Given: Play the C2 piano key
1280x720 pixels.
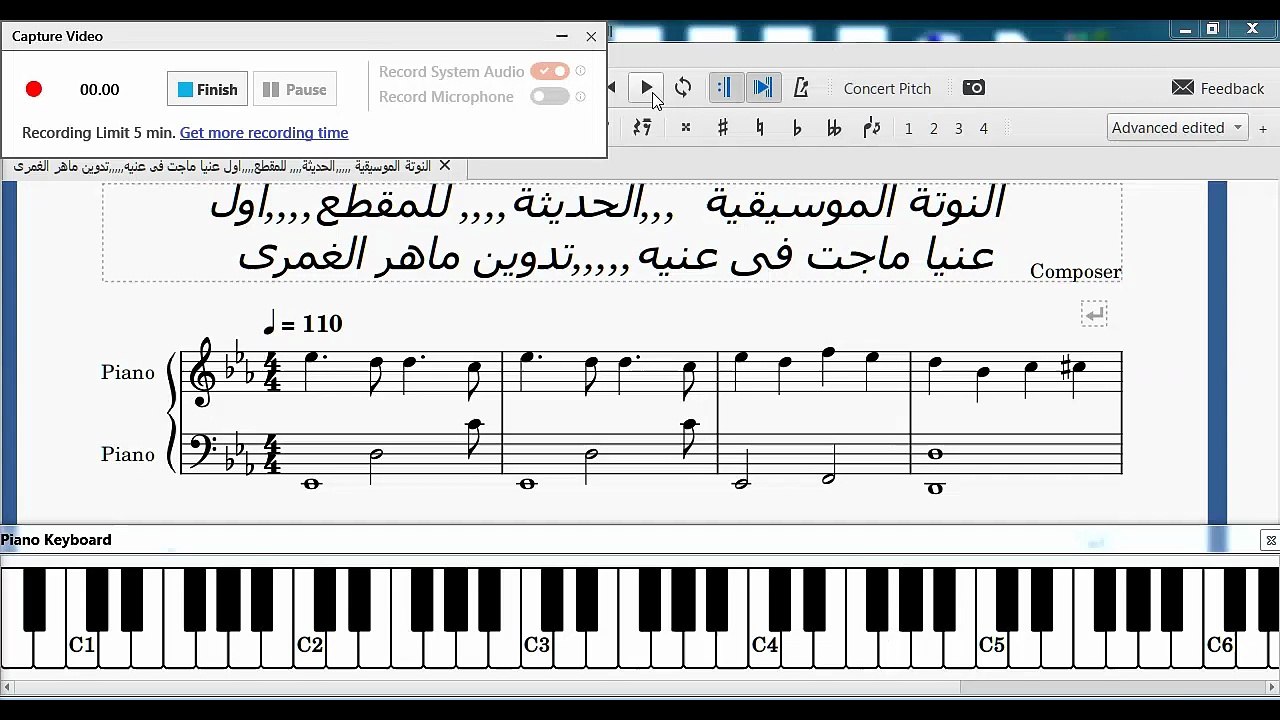Looking at the screenshot, I should (x=310, y=645).
